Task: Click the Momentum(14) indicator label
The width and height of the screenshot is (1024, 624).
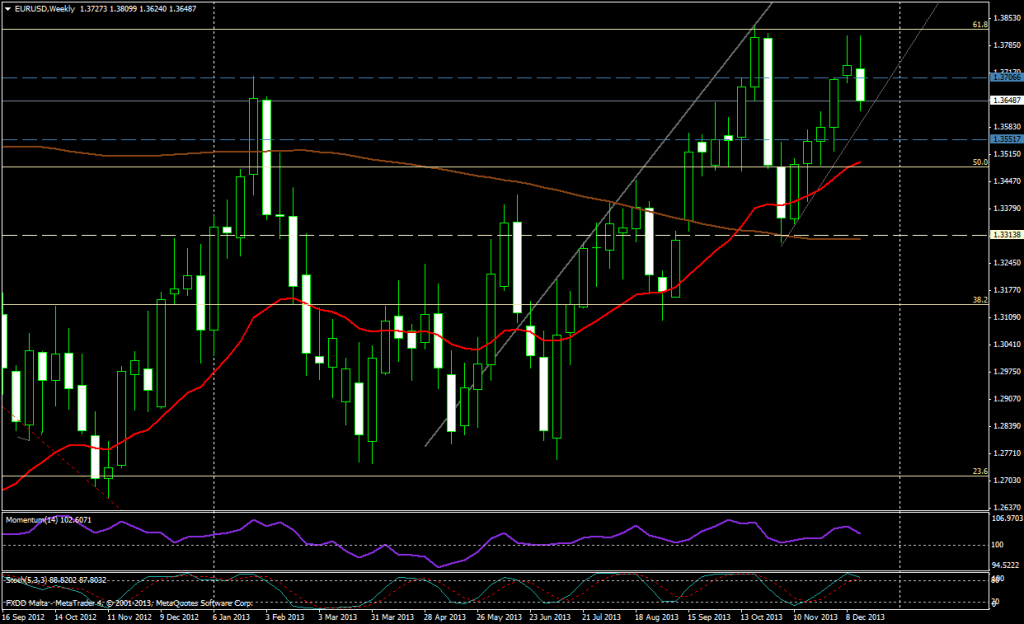Action: click(x=49, y=520)
